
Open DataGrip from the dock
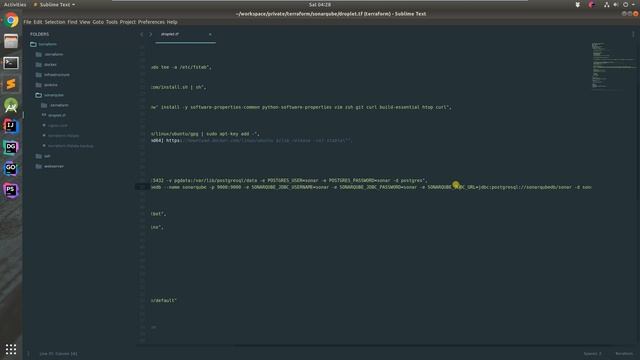[x=11, y=147]
